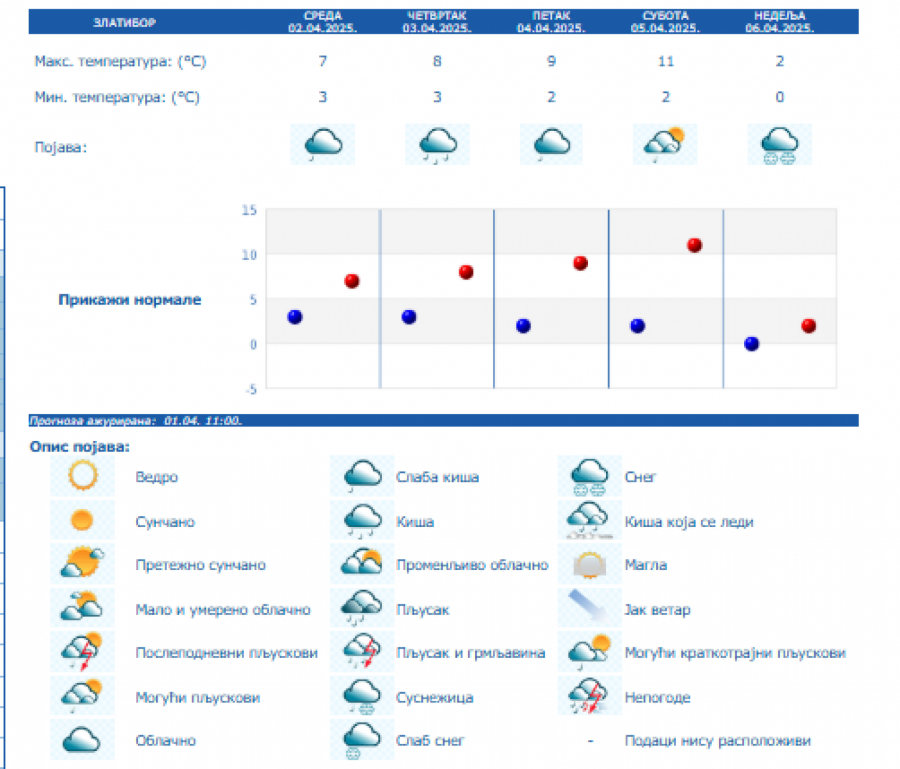Viewport: 900px width, 769px height.
Task: Click the Пљусак и грмљавина thunder icon
Action: coord(362,653)
